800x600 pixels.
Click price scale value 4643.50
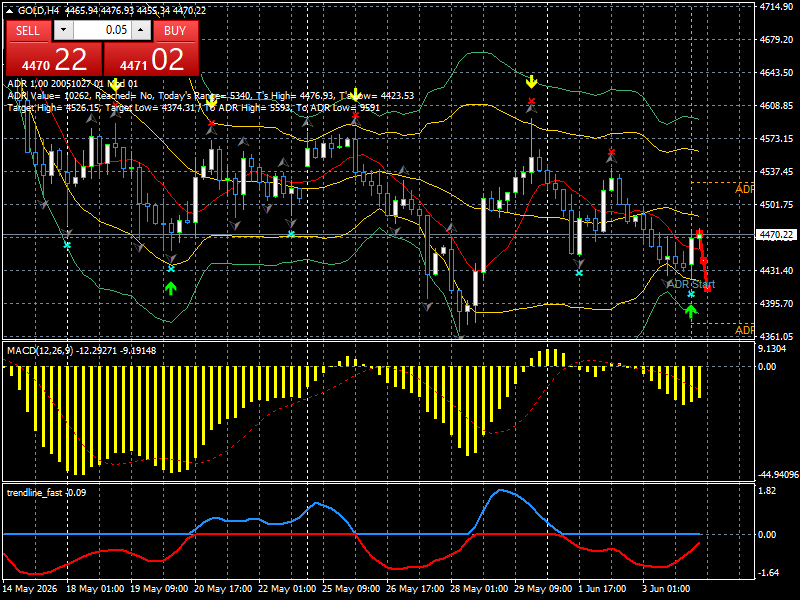pyautogui.click(x=777, y=72)
